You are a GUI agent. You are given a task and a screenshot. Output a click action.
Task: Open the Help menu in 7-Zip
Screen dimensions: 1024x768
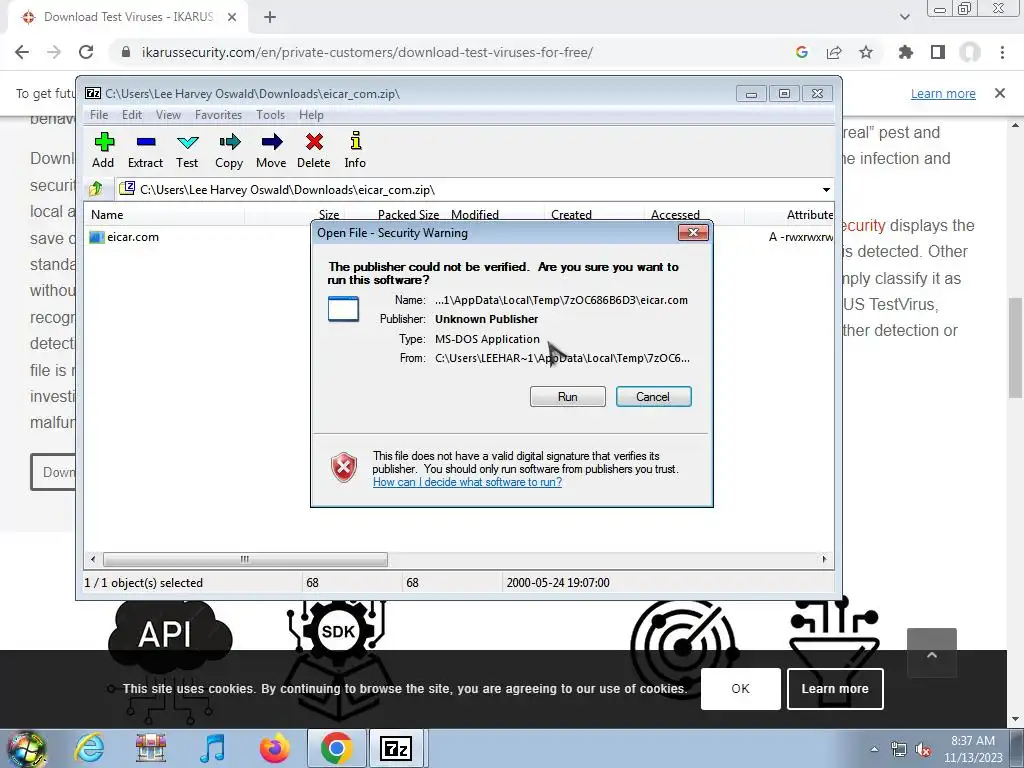(311, 115)
